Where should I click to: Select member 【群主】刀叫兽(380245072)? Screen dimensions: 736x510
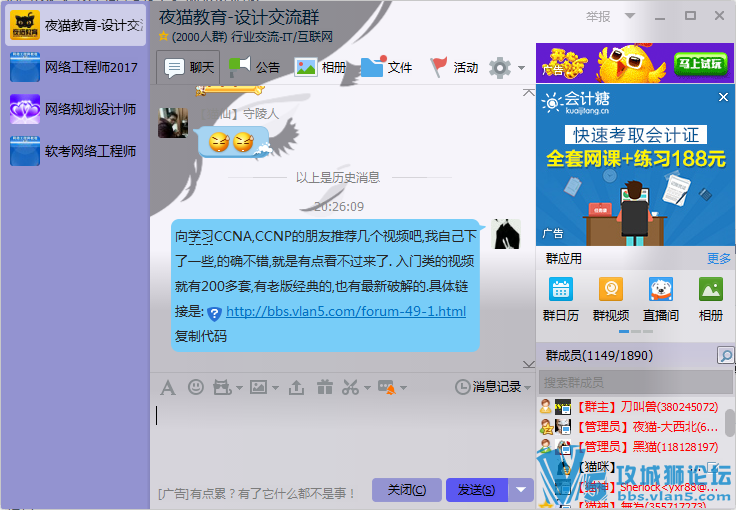click(x=630, y=407)
